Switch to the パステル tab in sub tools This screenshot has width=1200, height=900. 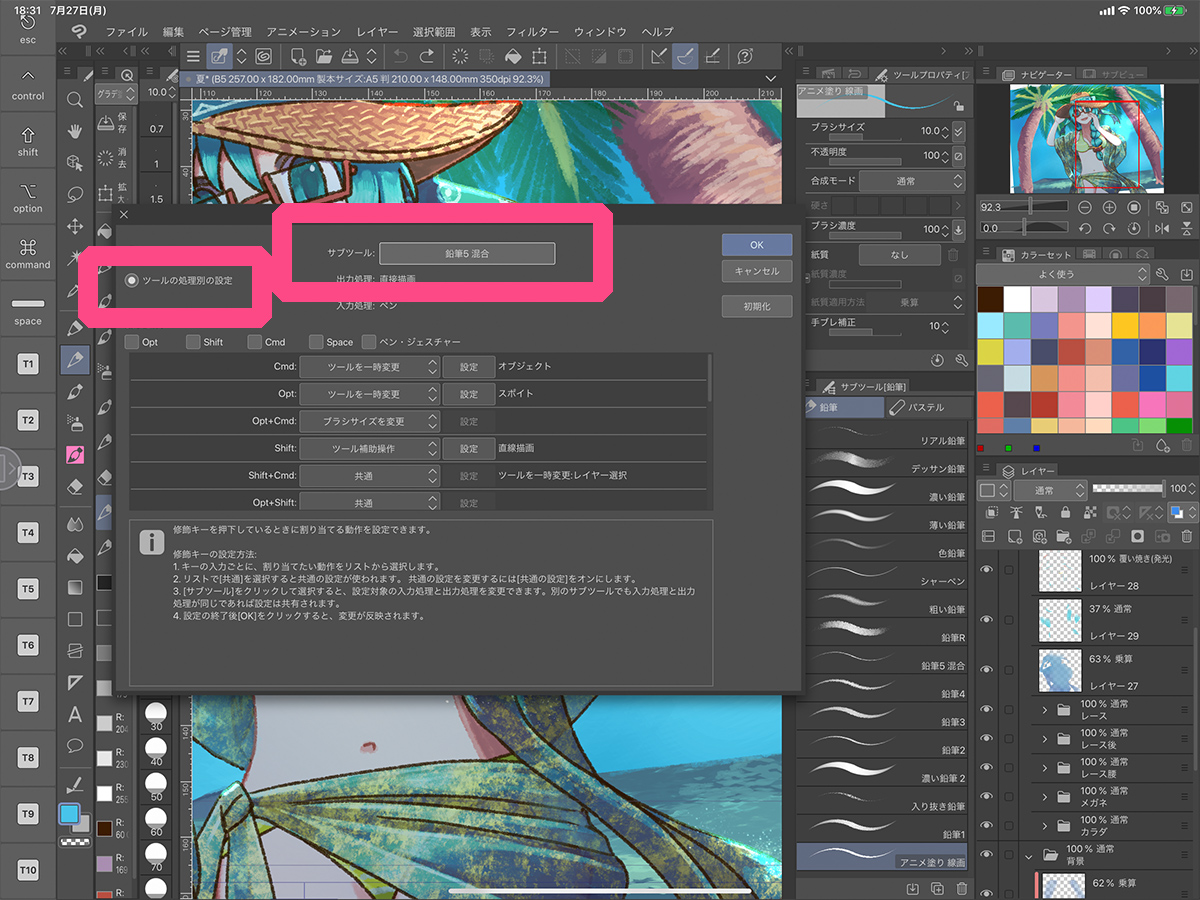tap(918, 407)
